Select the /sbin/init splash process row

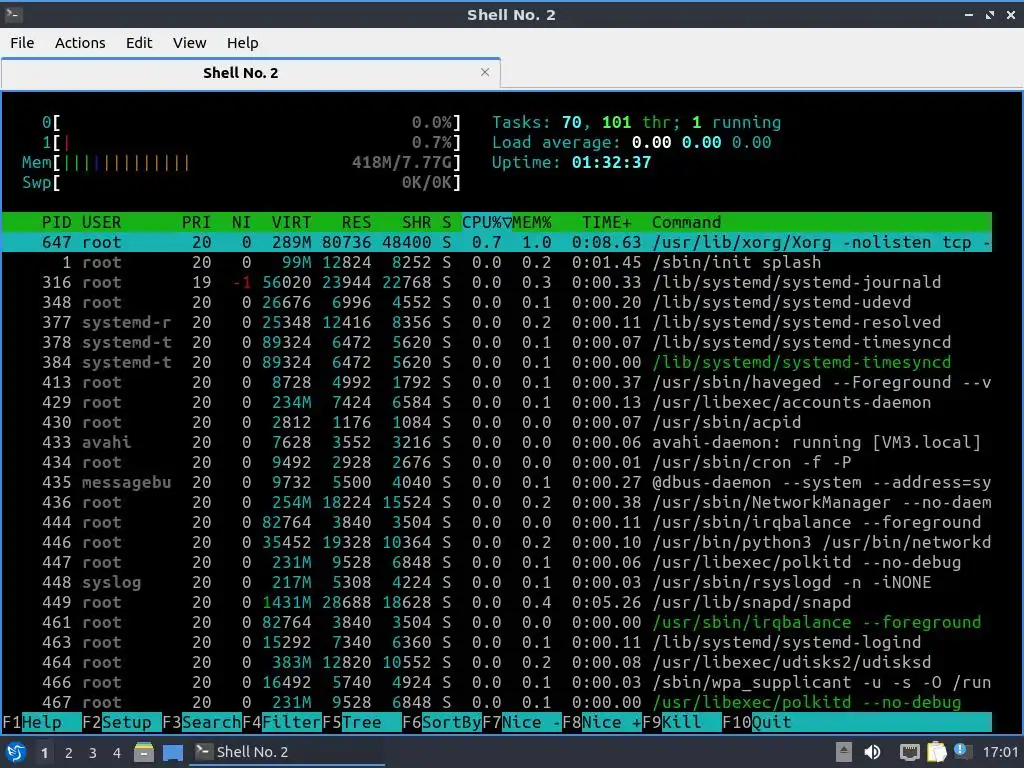(497, 263)
